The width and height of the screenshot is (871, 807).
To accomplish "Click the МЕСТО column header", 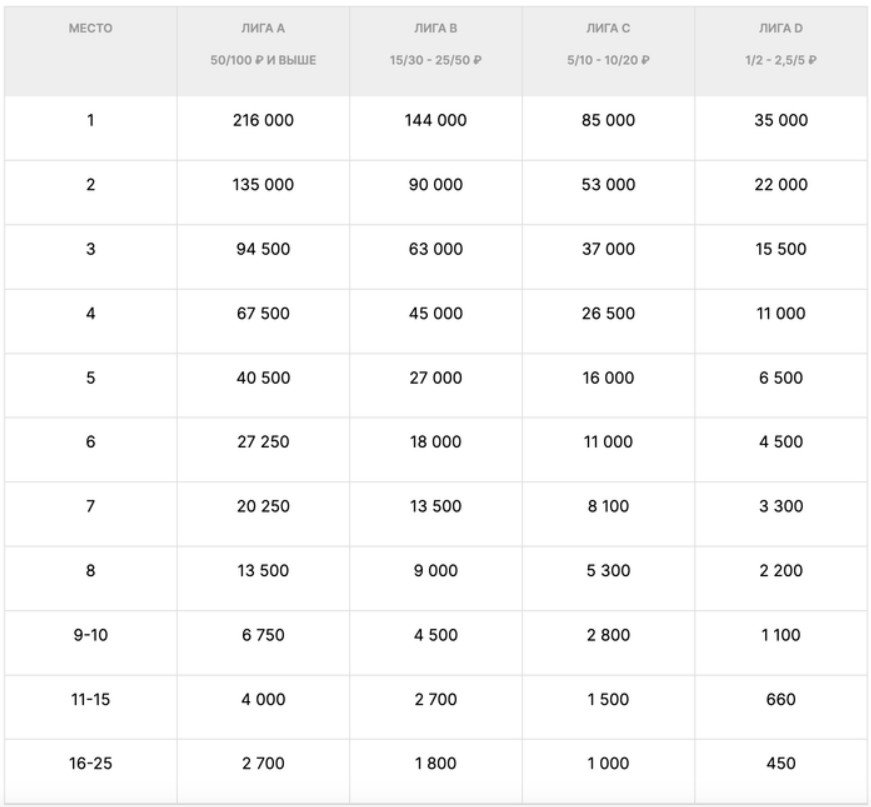I will (x=90, y=29).
